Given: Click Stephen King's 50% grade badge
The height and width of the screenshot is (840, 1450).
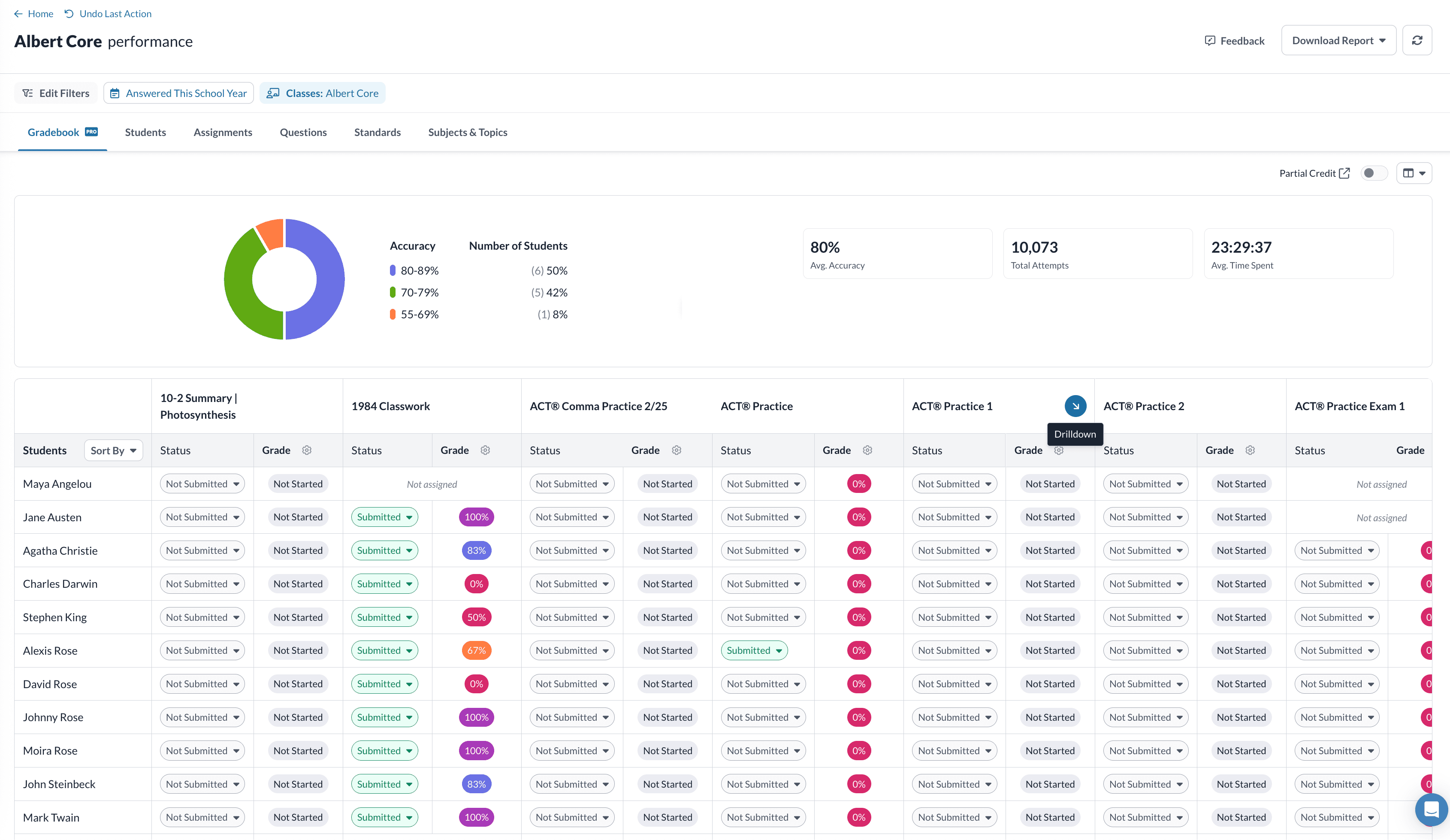Looking at the screenshot, I should [x=476, y=617].
